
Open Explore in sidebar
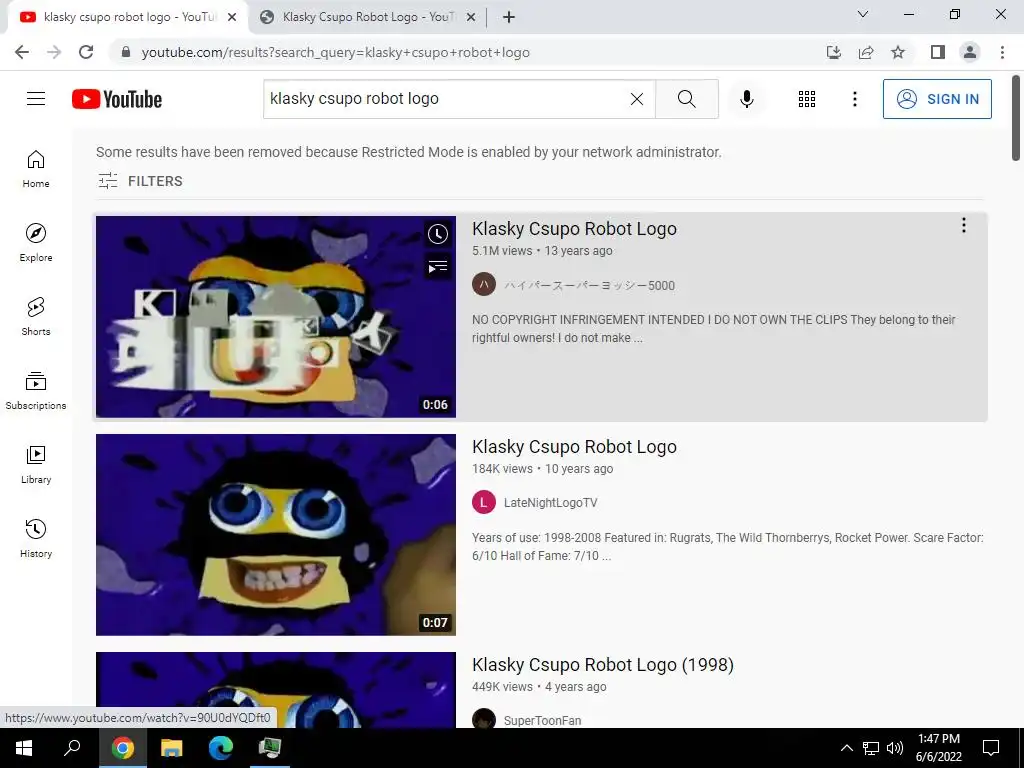[36, 243]
